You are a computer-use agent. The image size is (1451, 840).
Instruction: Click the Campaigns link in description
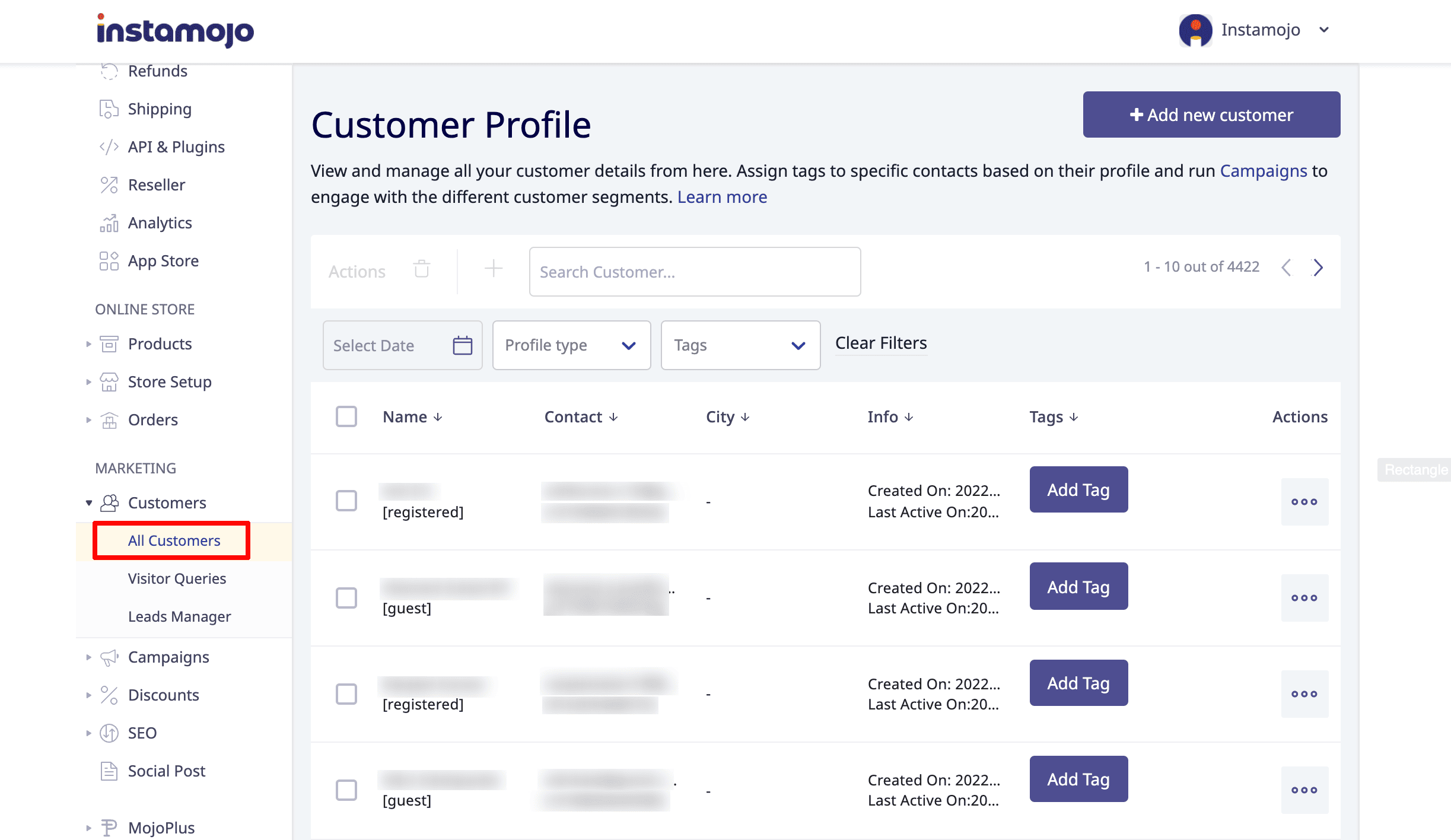(x=1264, y=171)
